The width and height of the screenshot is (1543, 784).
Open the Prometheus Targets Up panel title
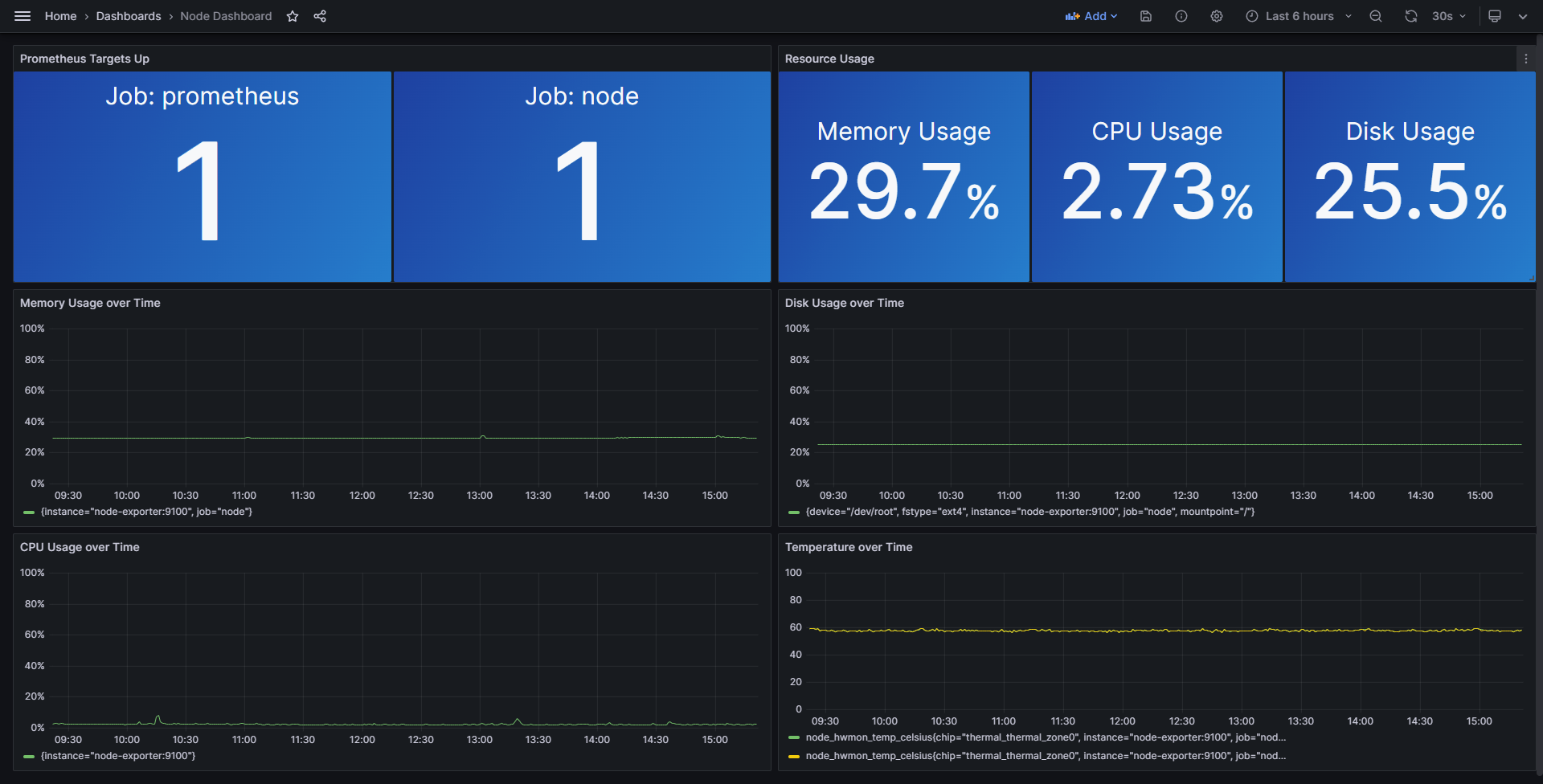pyautogui.click(x=84, y=59)
